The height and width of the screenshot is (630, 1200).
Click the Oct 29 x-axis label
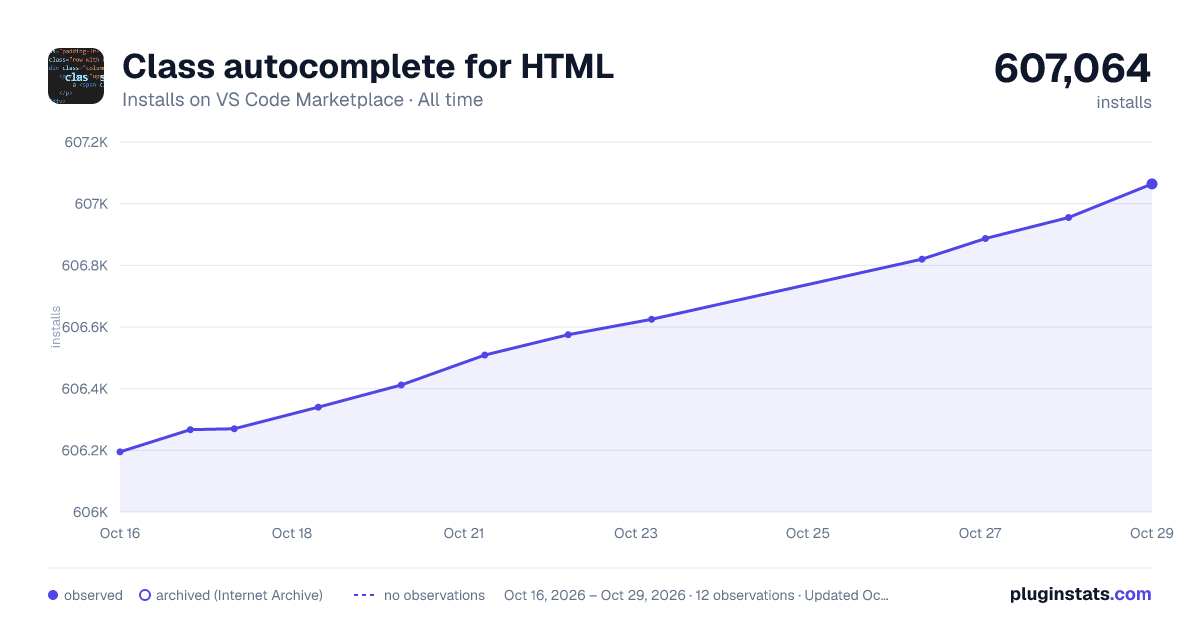tap(1150, 533)
